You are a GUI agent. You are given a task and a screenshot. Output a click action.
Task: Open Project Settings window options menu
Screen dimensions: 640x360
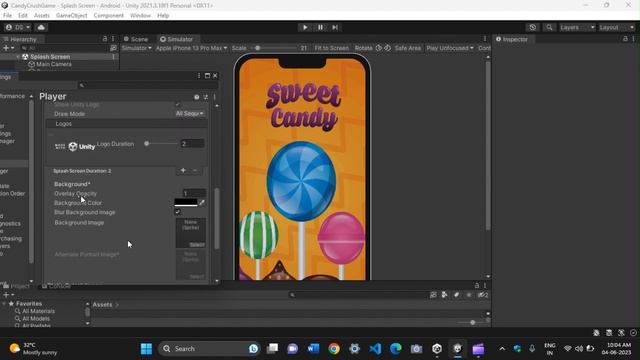(199, 76)
